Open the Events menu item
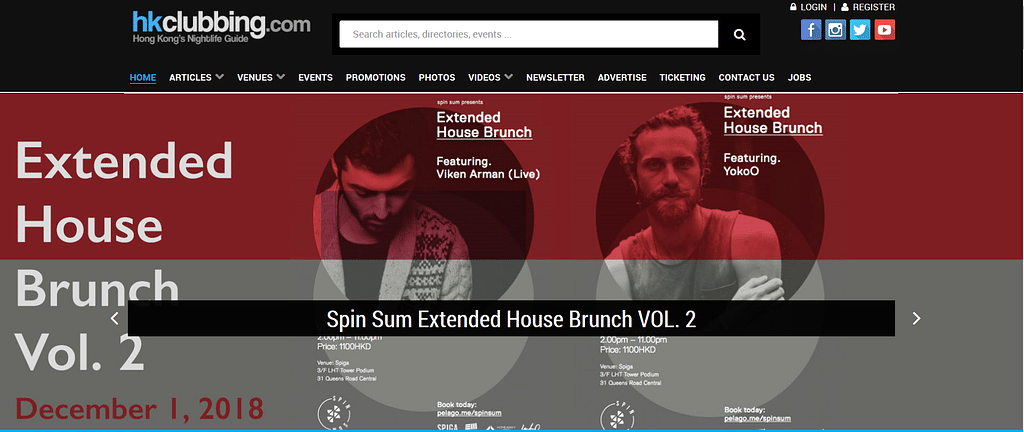 [x=315, y=77]
